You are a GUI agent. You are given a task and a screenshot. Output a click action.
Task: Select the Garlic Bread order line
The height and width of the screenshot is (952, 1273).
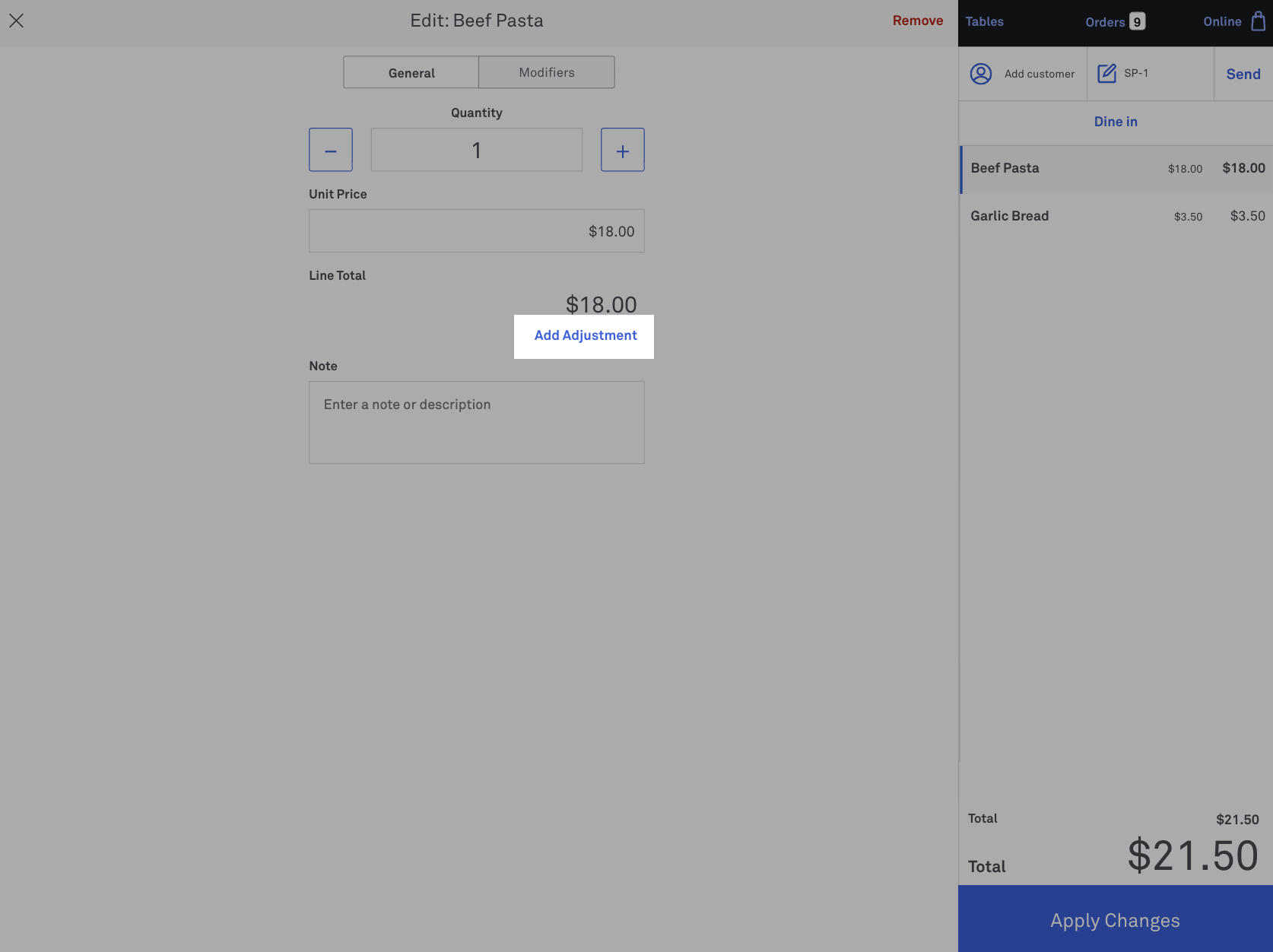(1116, 216)
